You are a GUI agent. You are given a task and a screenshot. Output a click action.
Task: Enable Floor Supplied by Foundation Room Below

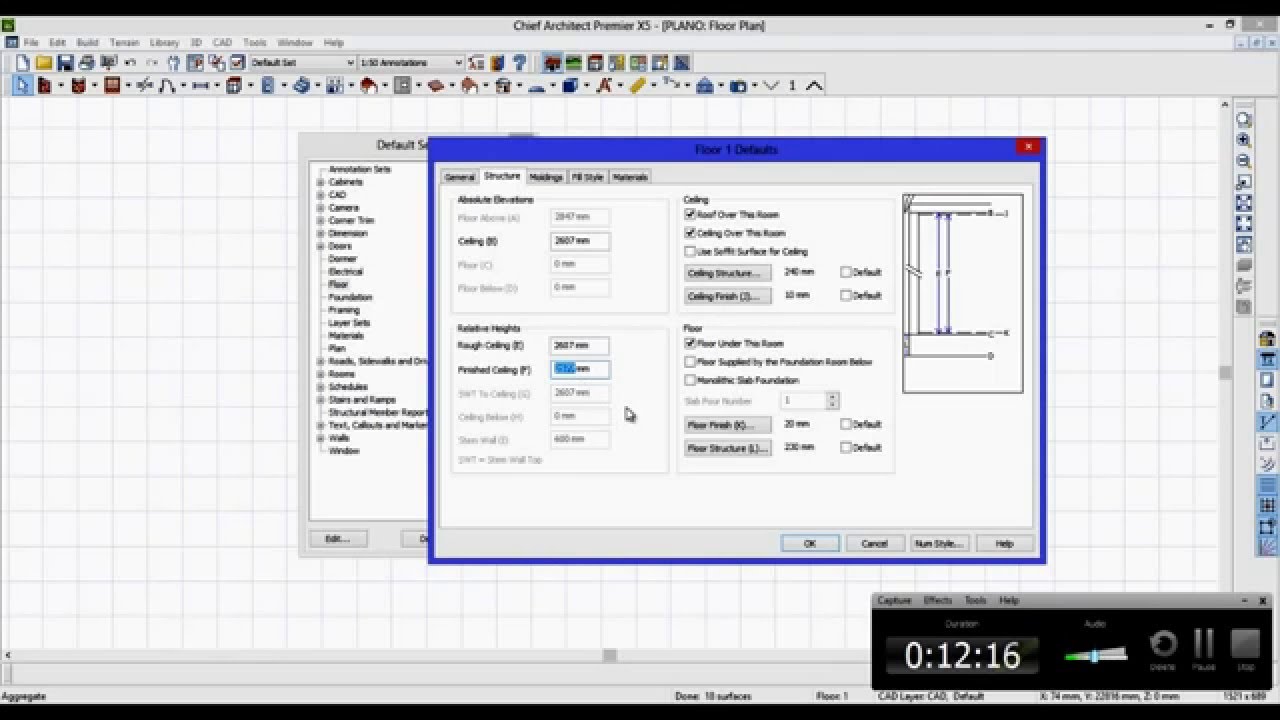pos(690,362)
